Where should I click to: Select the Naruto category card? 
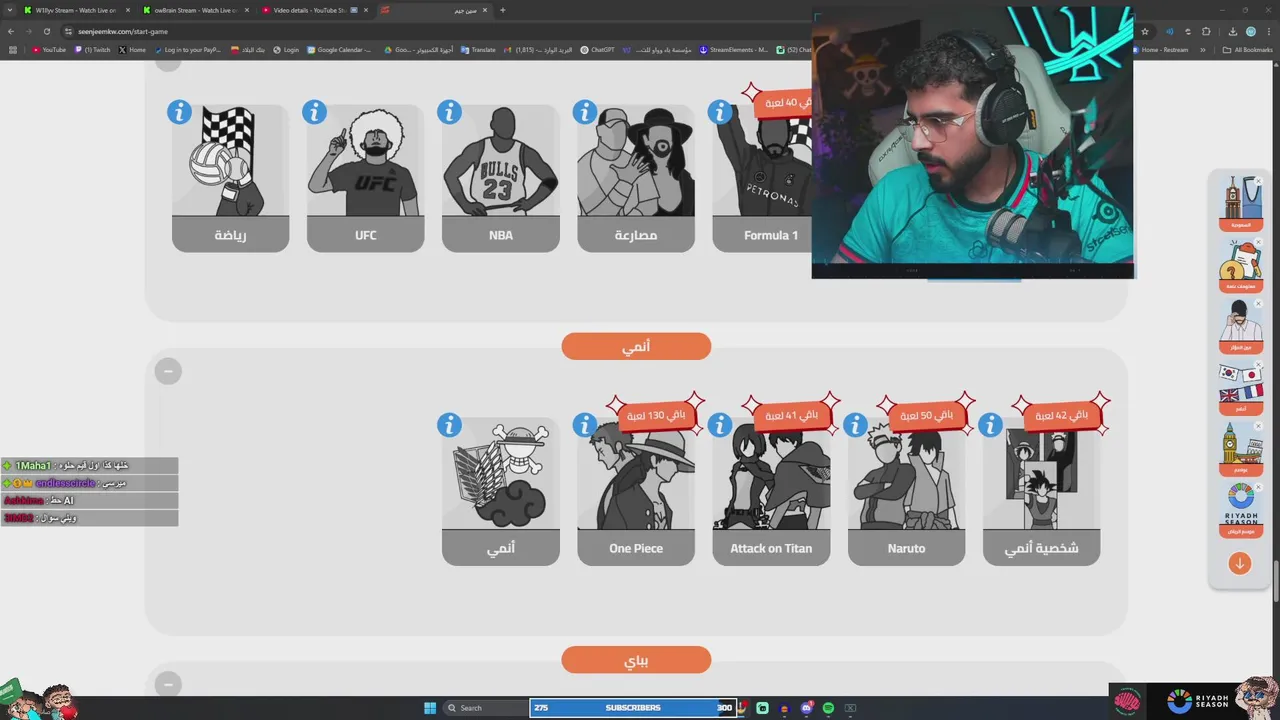click(906, 491)
